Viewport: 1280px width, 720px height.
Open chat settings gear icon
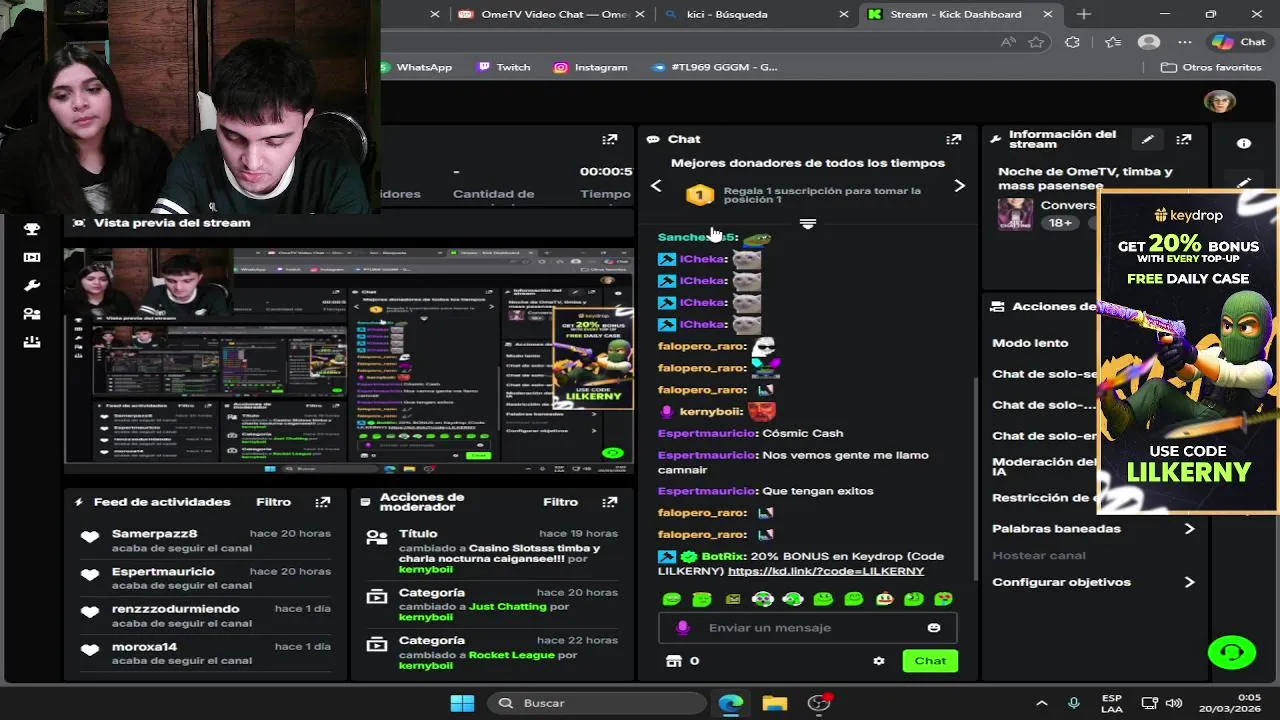(879, 661)
